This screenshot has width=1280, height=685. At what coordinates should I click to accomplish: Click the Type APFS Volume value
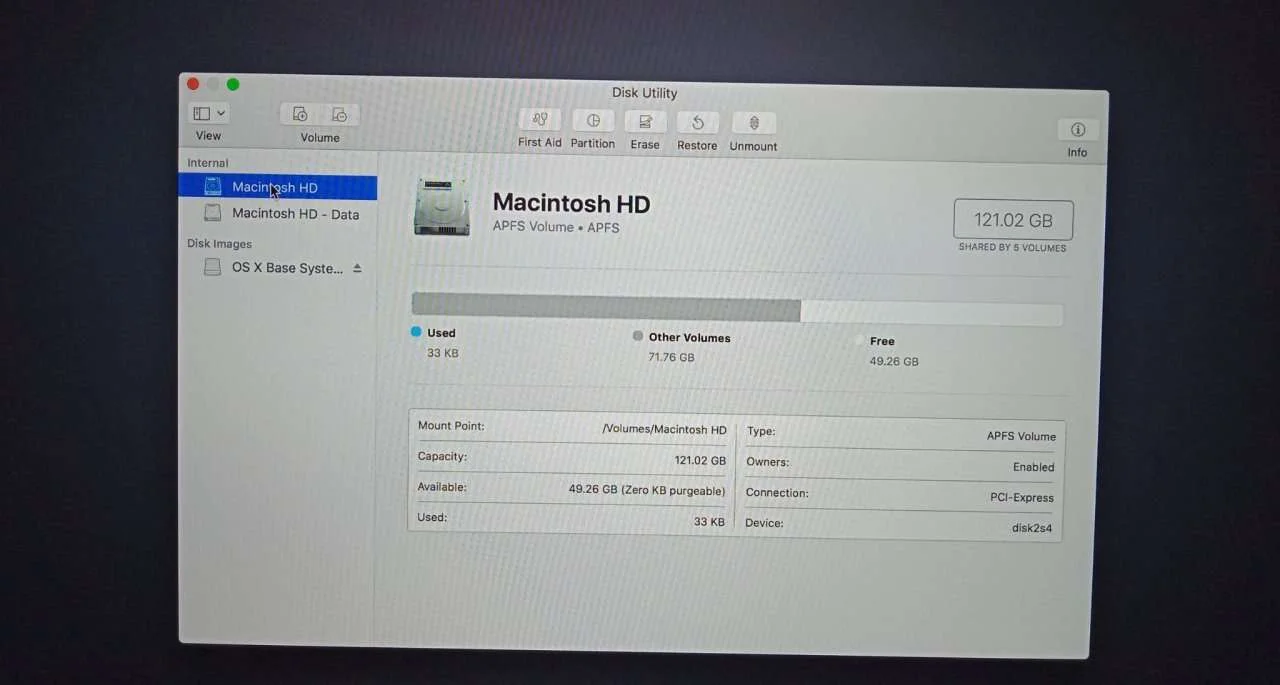1021,436
